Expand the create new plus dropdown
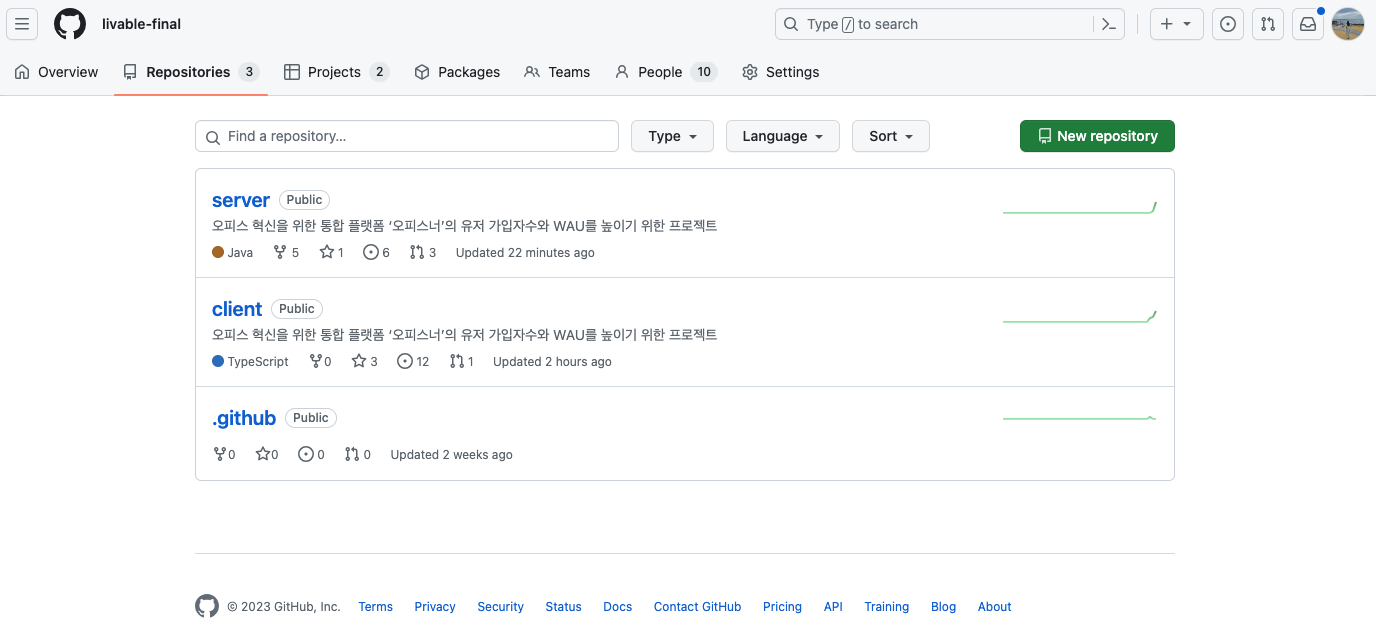The image size is (1376, 638). pyautogui.click(x=1177, y=24)
